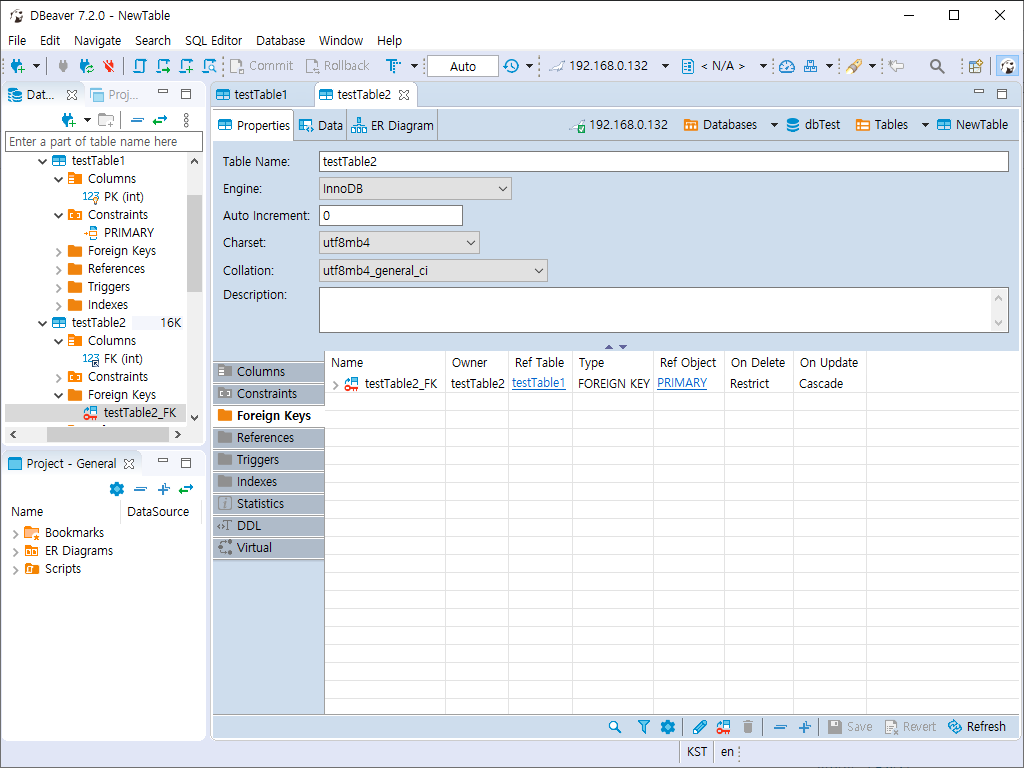The image size is (1024, 768).
Task: Click the navigator vertical scrollbar thumb
Action: (x=194, y=243)
